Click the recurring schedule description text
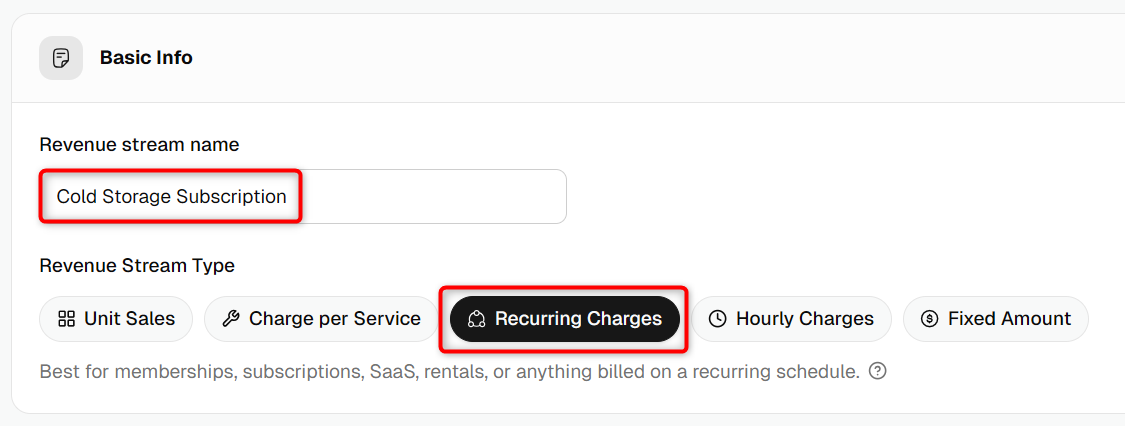 pos(450,372)
